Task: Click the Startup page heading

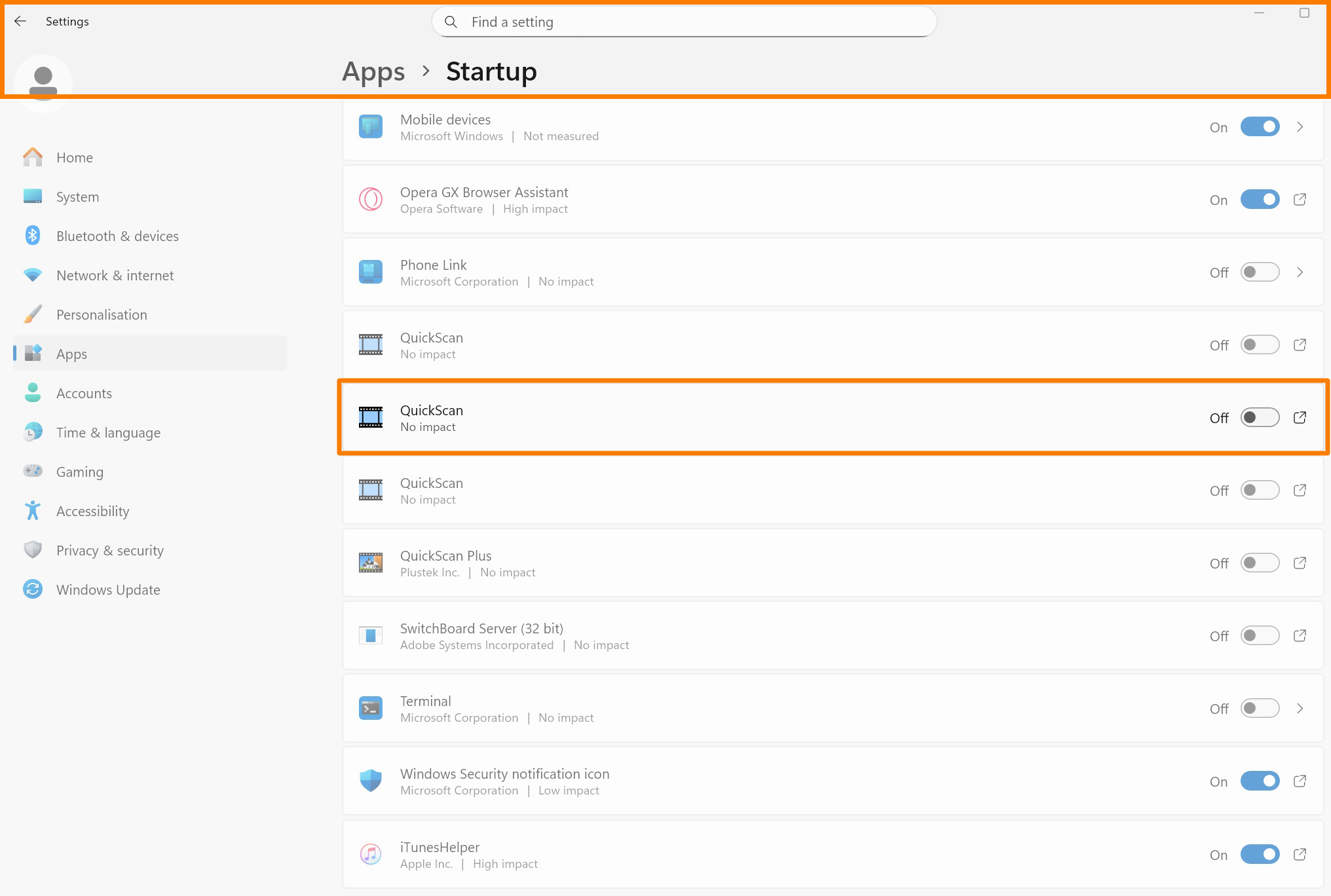Action: (x=491, y=71)
